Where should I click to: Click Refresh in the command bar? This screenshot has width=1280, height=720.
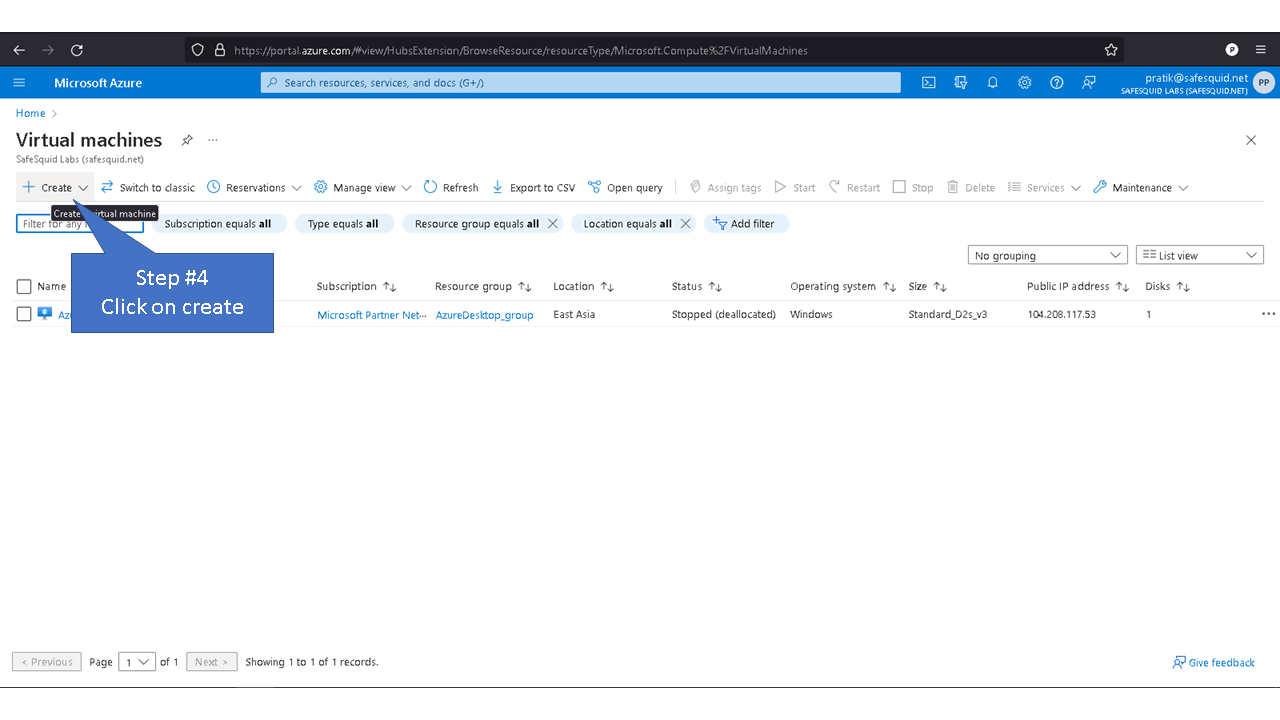(451, 188)
